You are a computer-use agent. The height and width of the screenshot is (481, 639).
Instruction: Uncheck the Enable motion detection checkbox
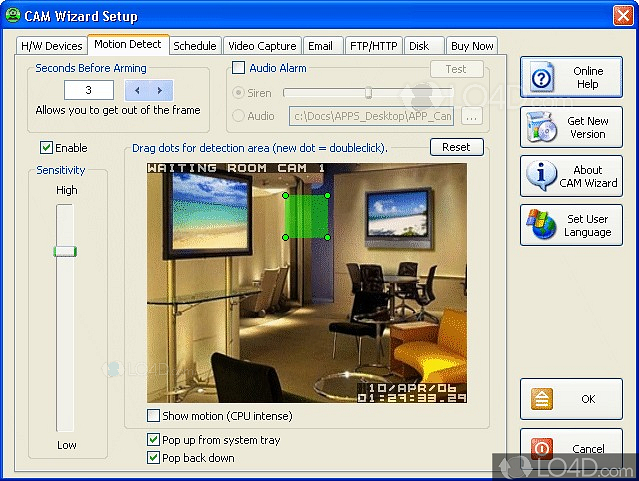[x=46, y=147]
